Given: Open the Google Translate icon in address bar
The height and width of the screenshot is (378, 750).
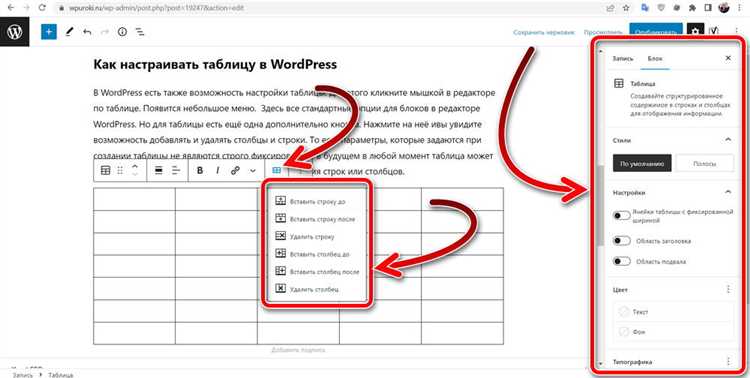Looking at the screenshot, I should [644, 8].
